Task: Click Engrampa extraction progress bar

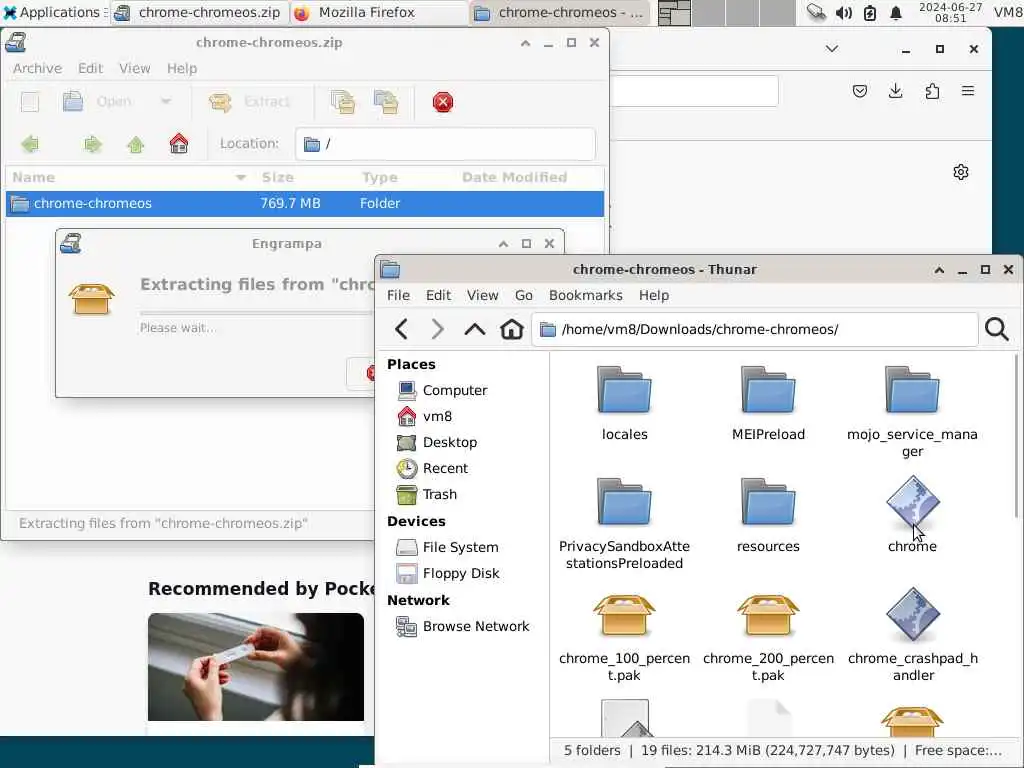Action: [257, 313]
